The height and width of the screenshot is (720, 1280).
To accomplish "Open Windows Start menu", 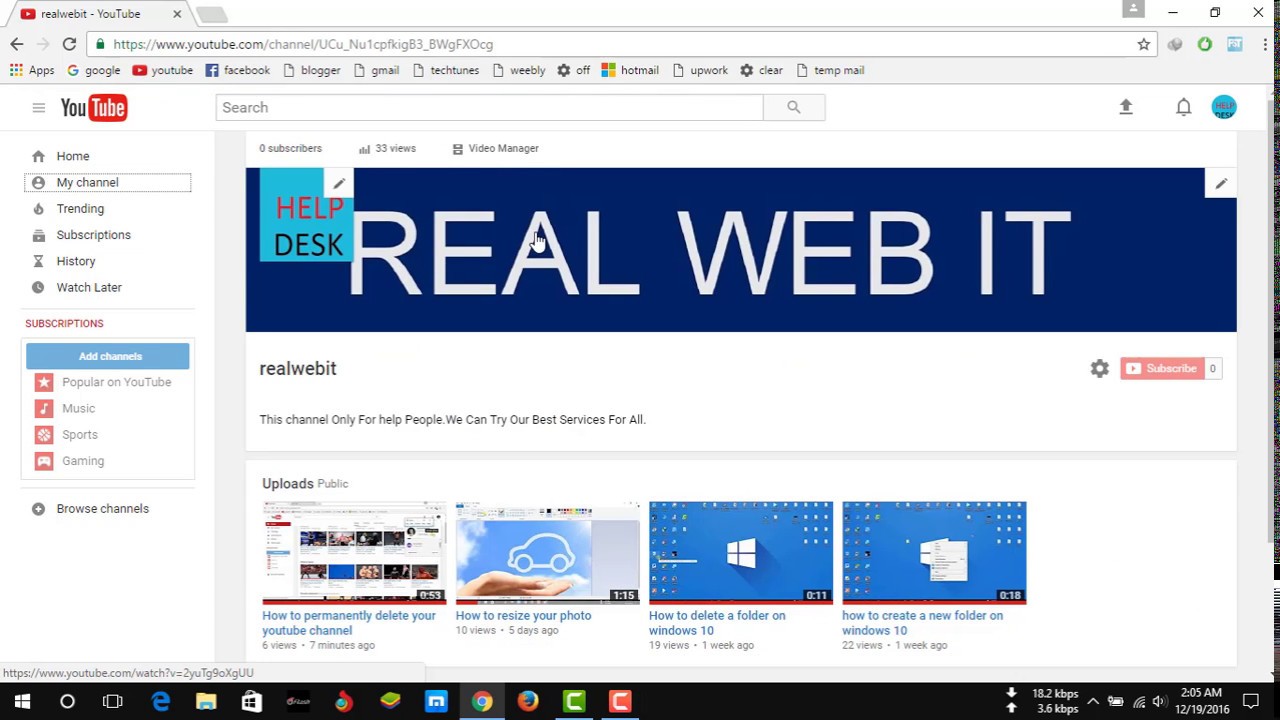I will point(22,702).
